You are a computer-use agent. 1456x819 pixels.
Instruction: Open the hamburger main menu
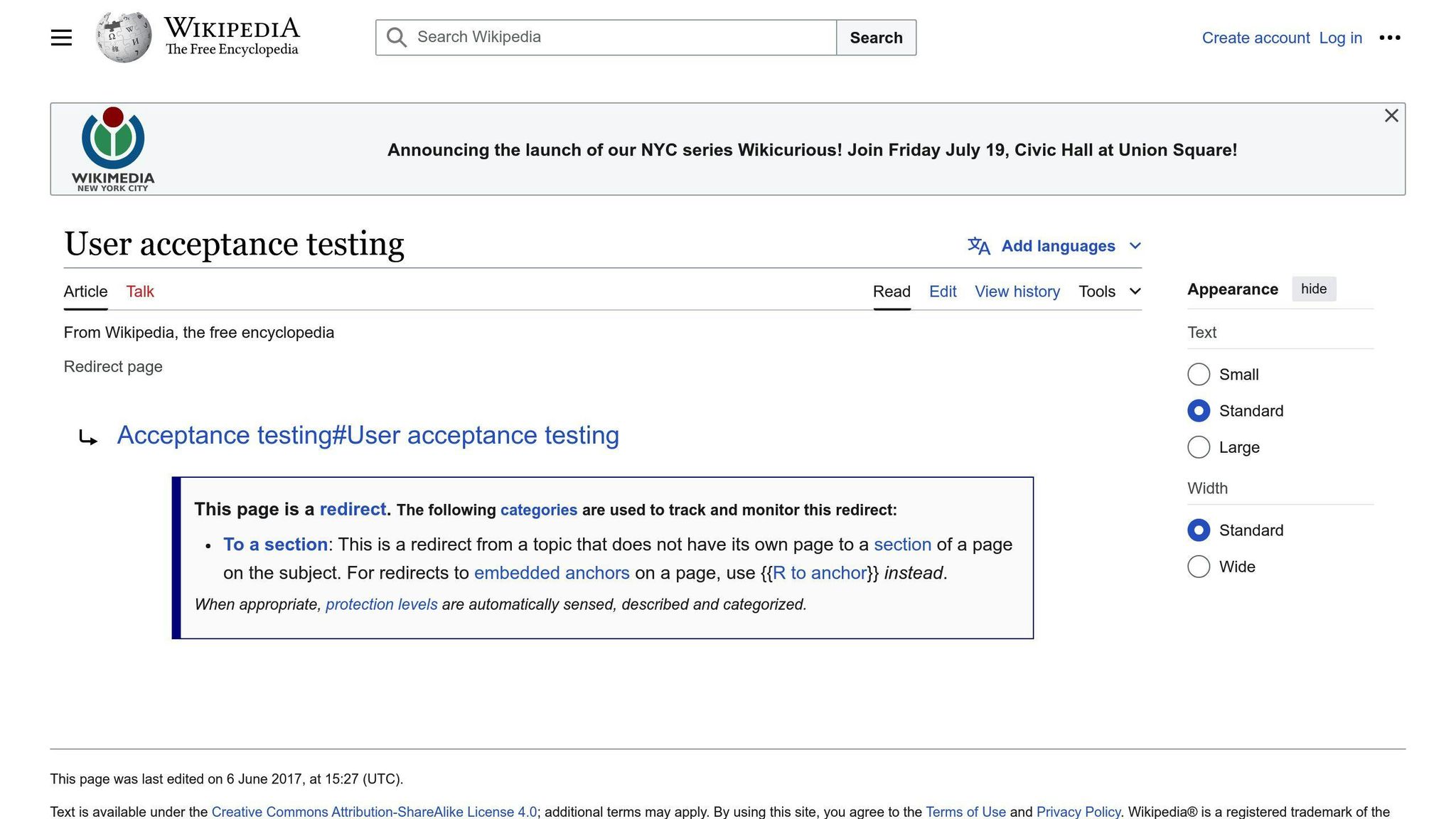tap(61, 38)
